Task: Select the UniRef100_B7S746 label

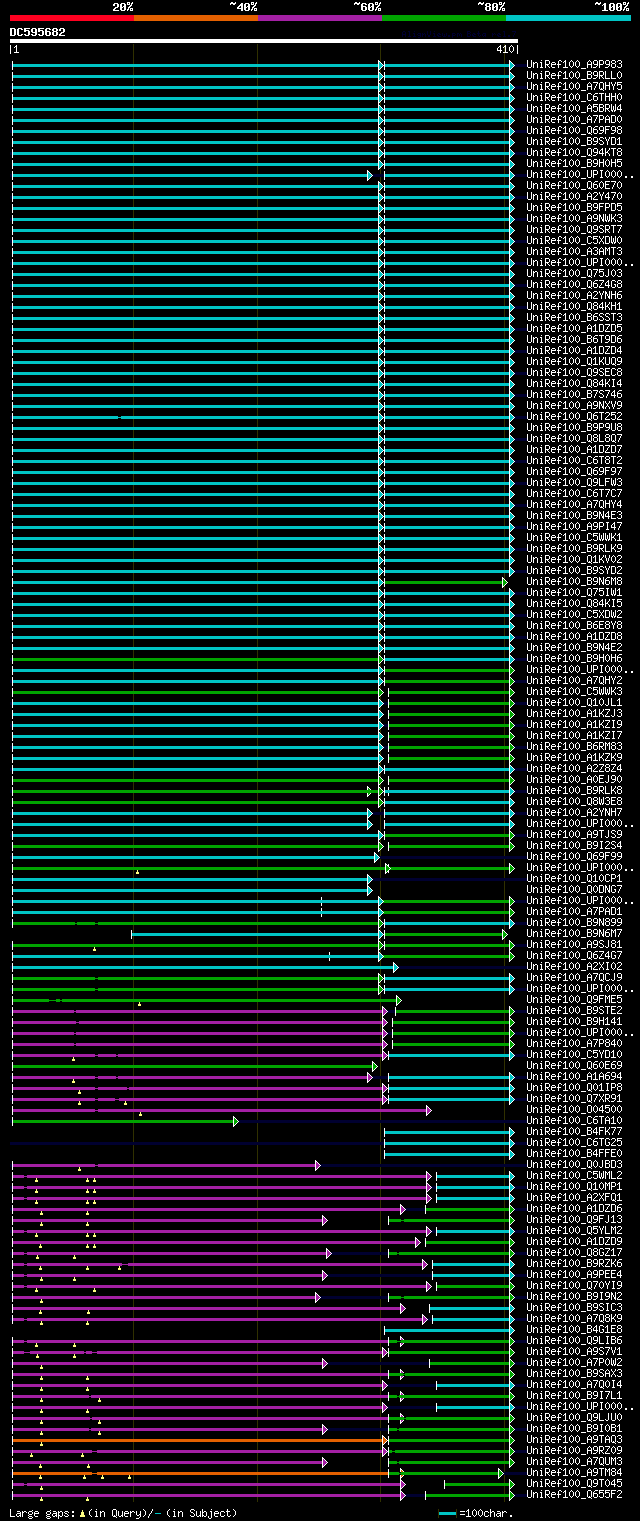Action: [x=576, y=394]
